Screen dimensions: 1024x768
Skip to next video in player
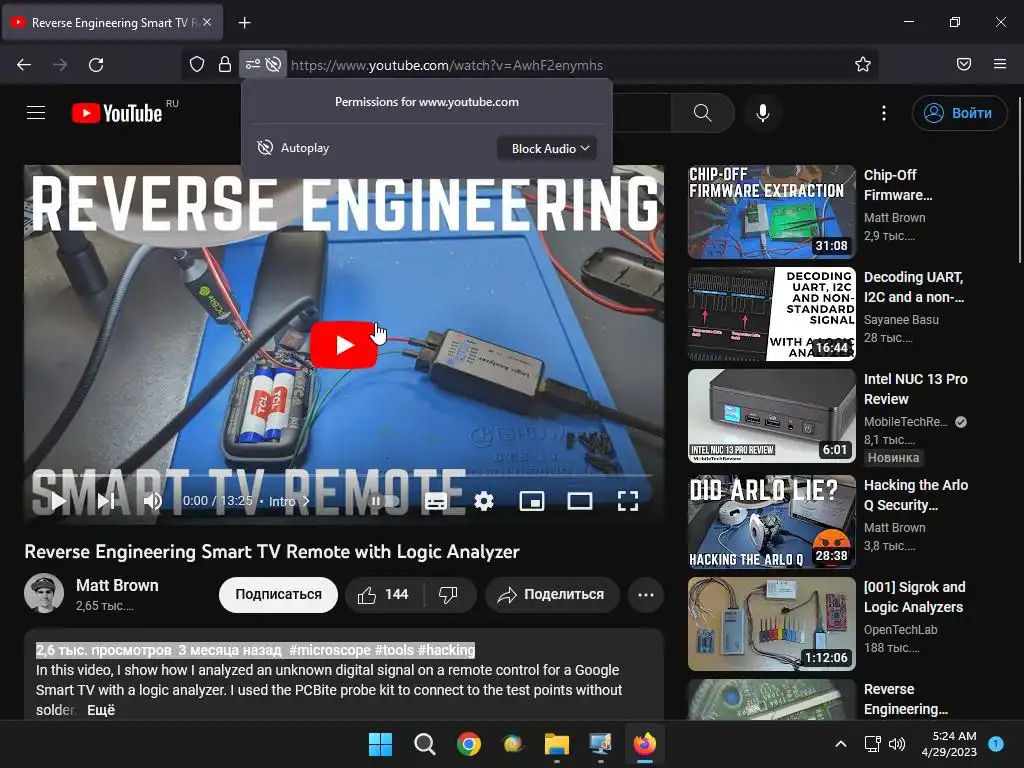coord(106,501)
